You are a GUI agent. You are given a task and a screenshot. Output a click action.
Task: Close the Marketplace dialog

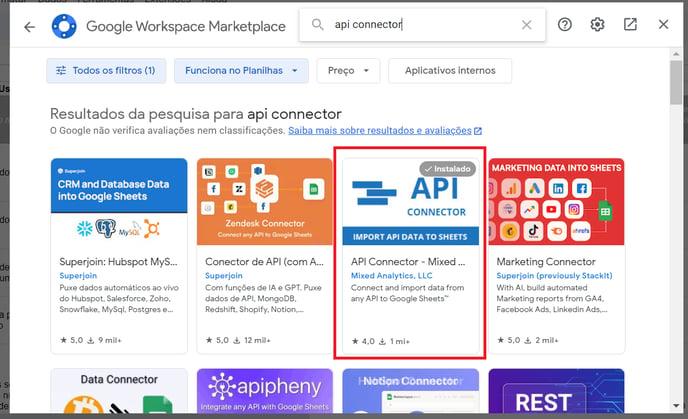click(663, 24)
